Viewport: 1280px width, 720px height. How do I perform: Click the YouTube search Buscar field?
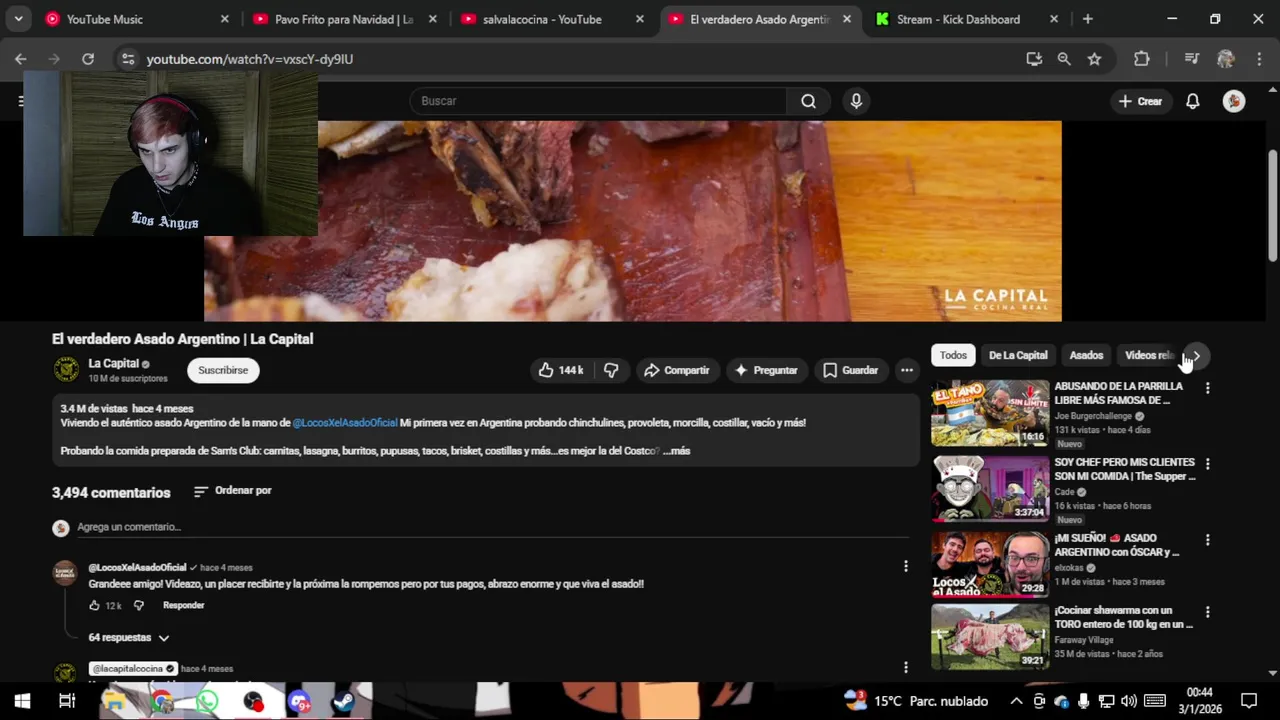point(598,101)
